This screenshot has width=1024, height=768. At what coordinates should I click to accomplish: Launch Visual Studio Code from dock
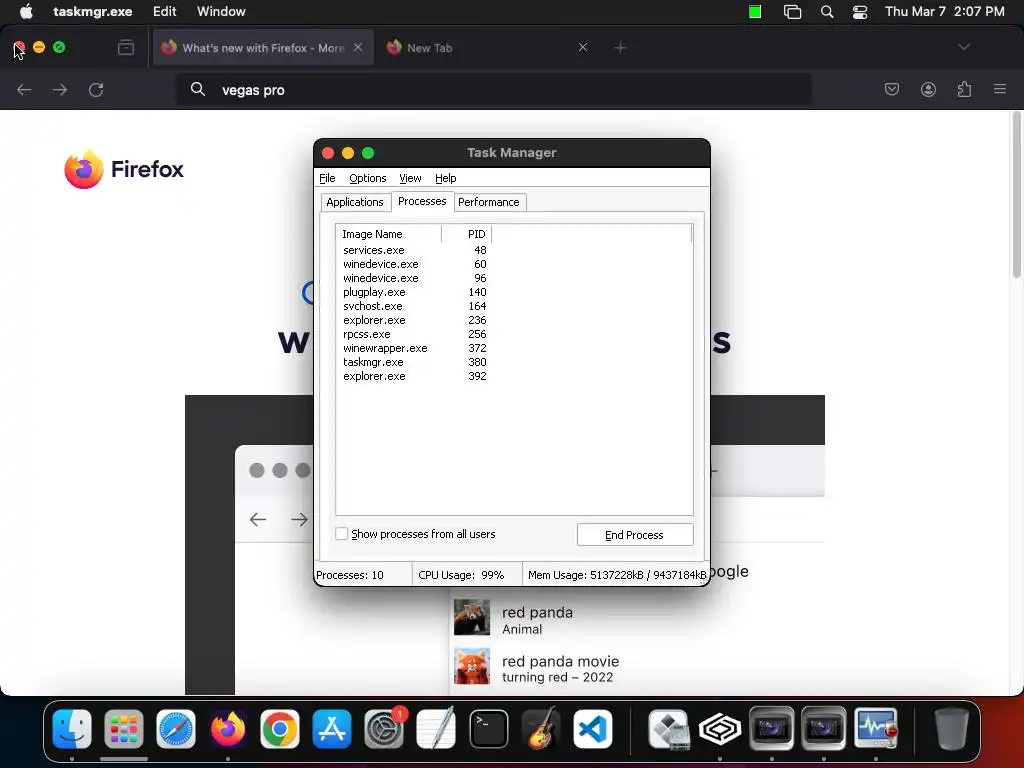pyautogui.click(x=592, y=729)
